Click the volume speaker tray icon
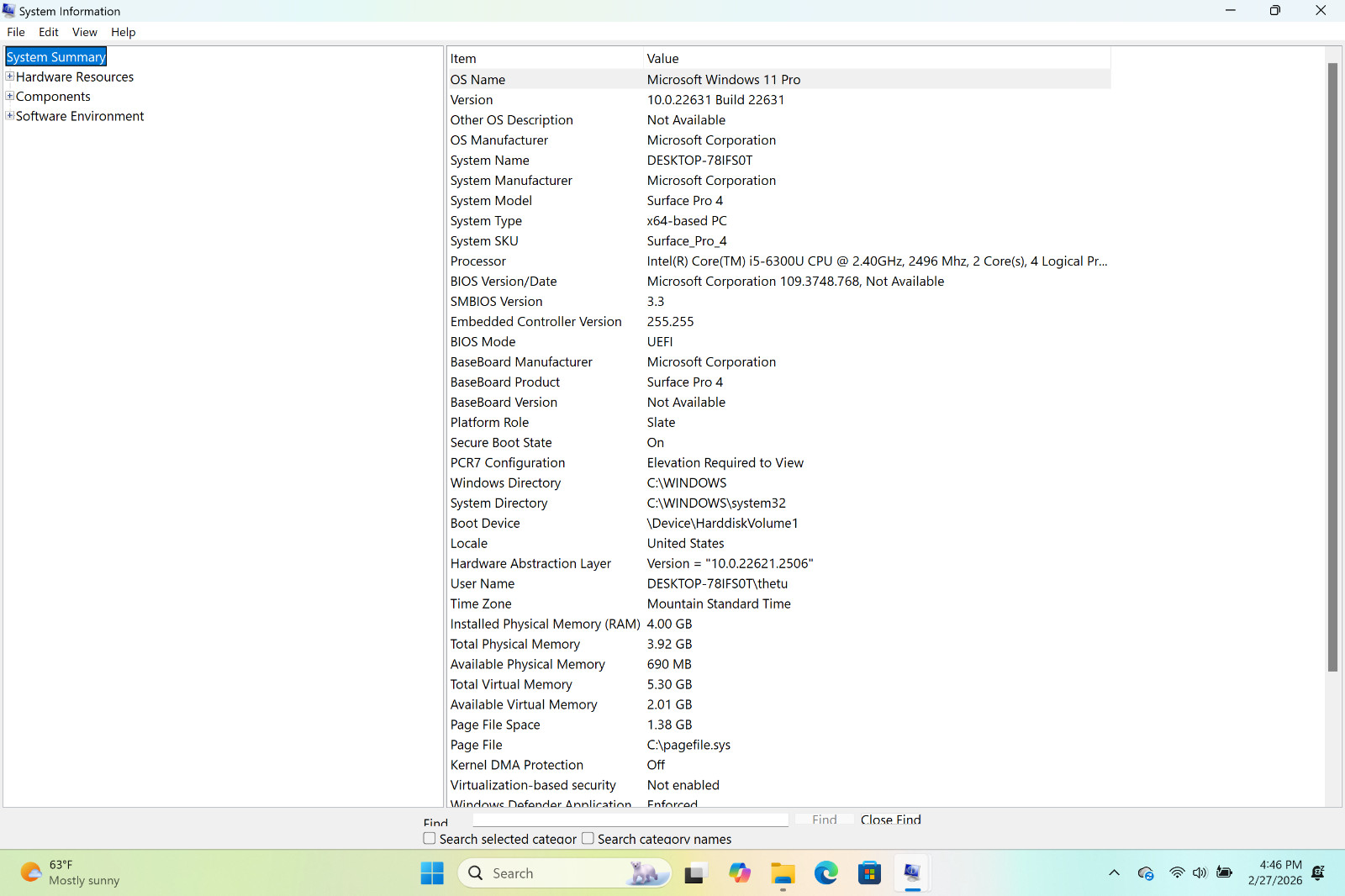This screenshot has width=1345, height=896. click(x=1200, y=873)
